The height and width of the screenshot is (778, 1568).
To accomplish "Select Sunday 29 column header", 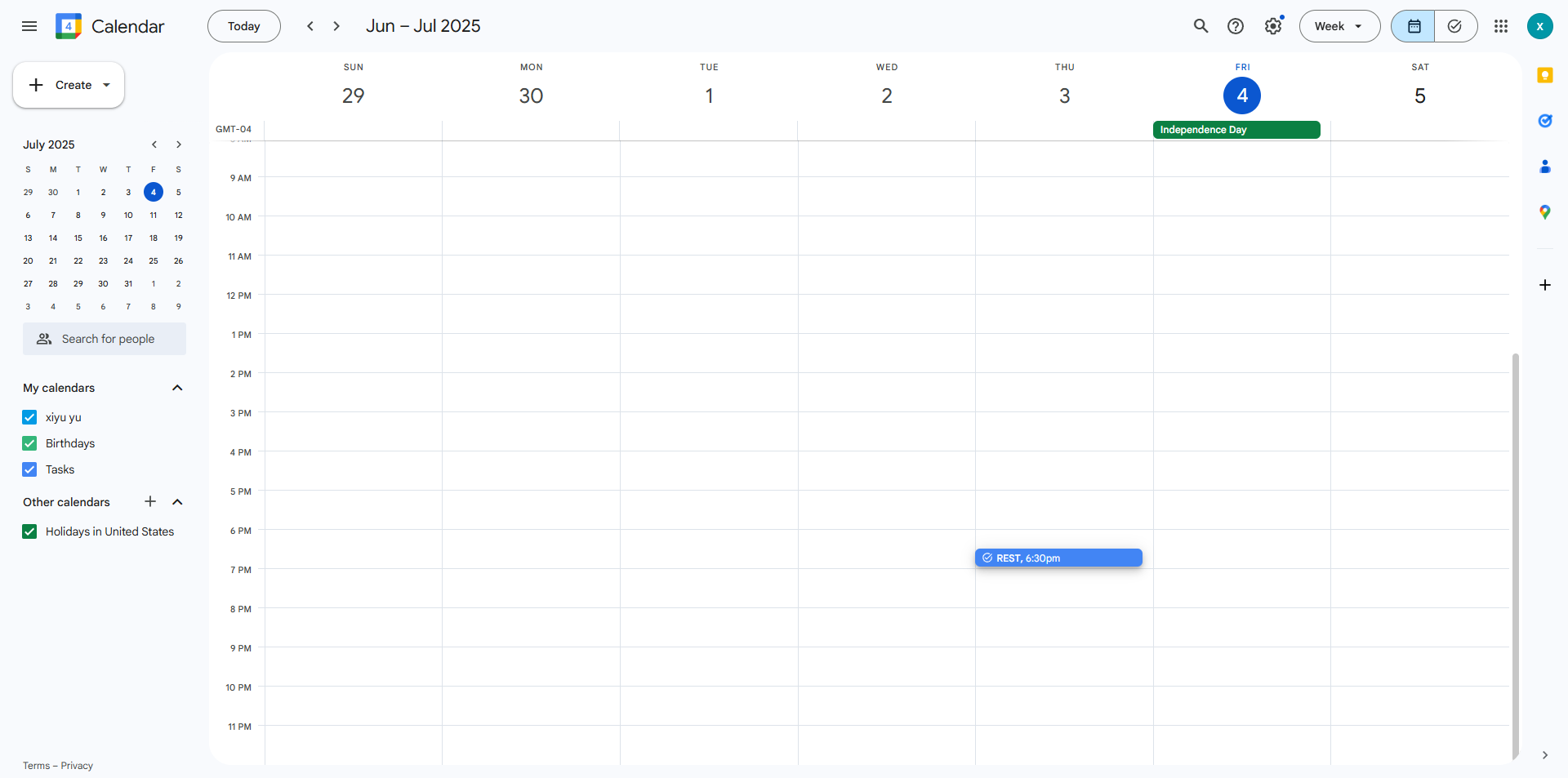I will (353, 86).
